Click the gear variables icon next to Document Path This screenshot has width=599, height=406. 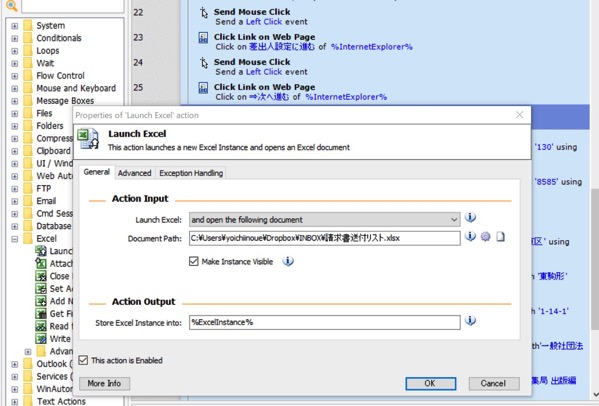click(486, 237)
